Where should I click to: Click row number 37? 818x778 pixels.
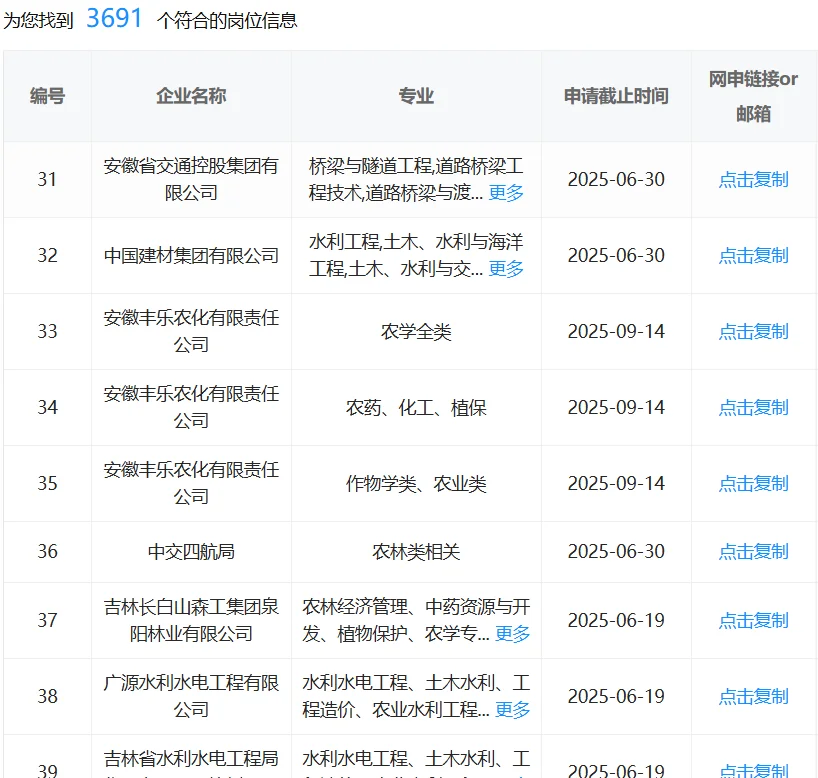[47, 620]
